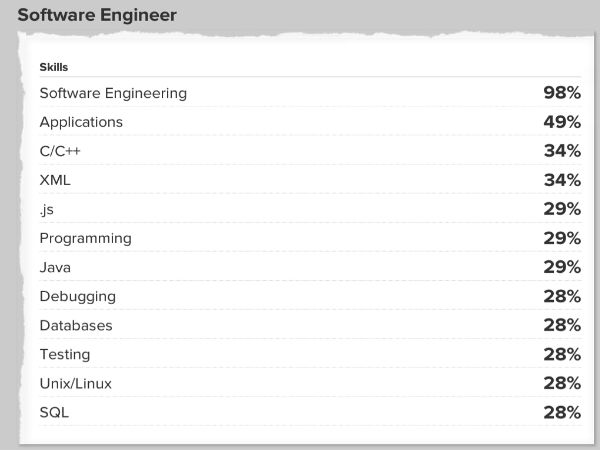The image size is (600, 450).
Task: Select the Testing skill label
Action: pos(65,354)
